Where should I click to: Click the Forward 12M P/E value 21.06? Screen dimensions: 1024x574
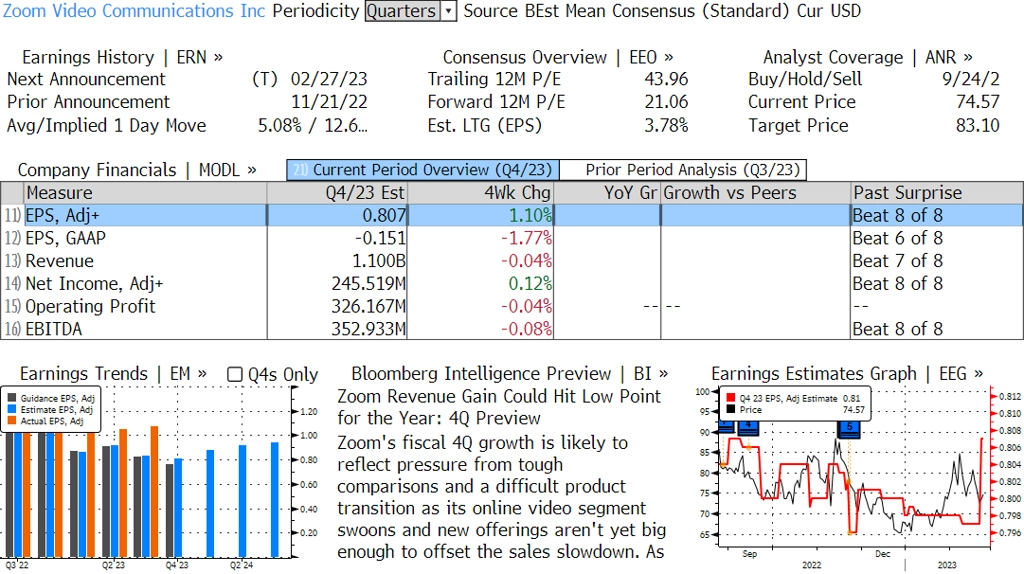click(x=666, y=102)
